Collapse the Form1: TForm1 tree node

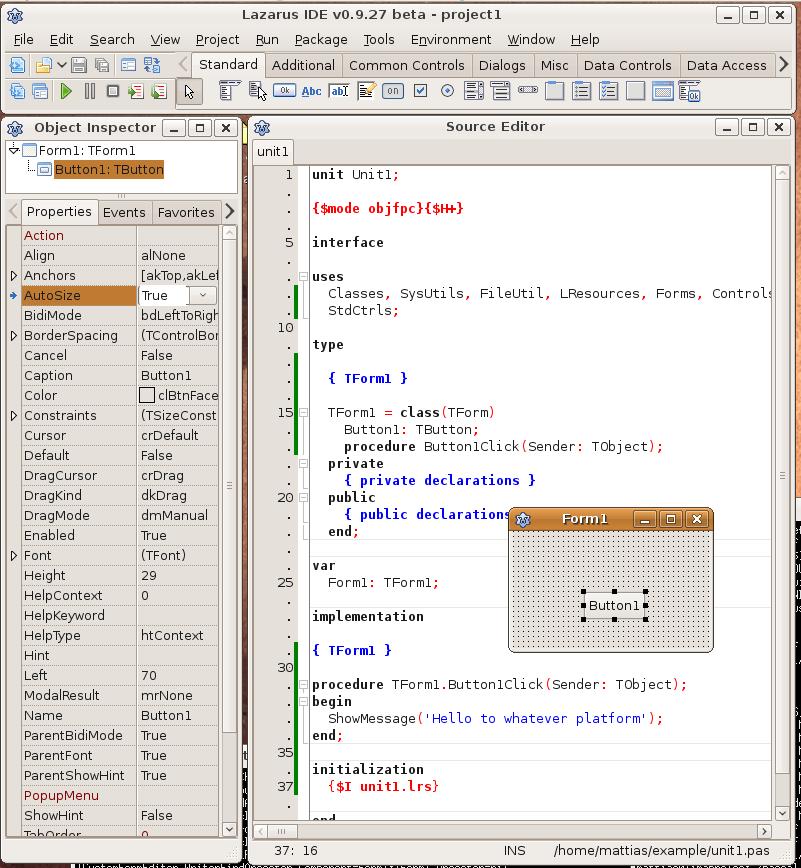tap(14, 150)
